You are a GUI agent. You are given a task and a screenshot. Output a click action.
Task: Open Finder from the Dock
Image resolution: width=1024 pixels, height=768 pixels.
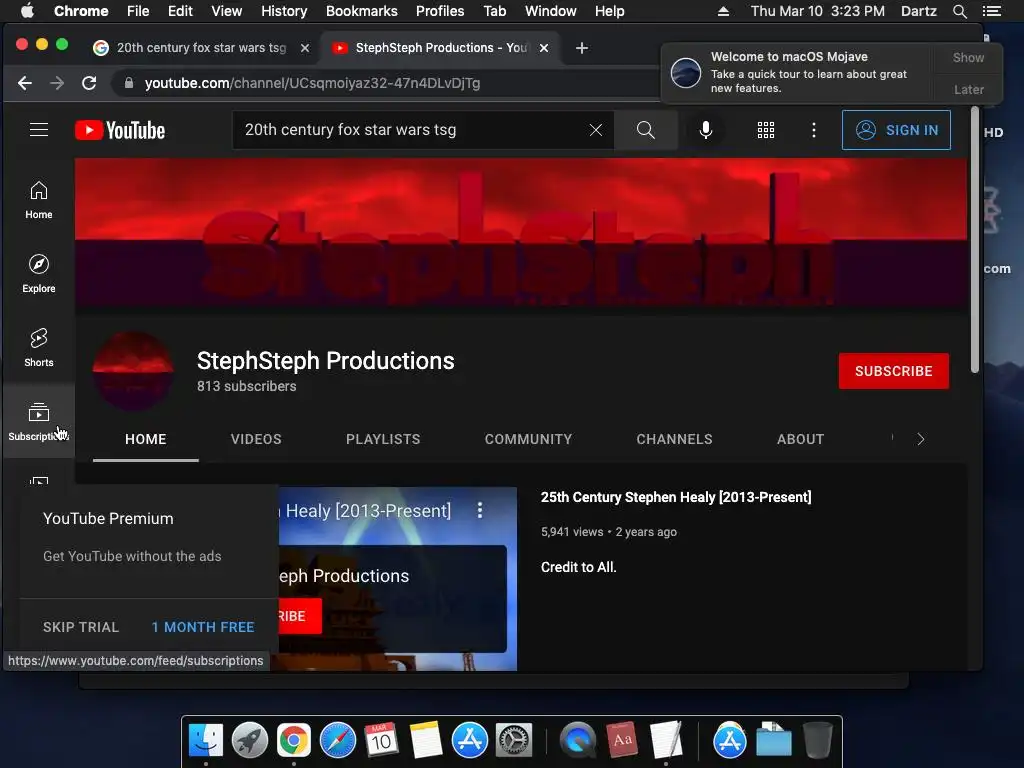pos(206,741)
